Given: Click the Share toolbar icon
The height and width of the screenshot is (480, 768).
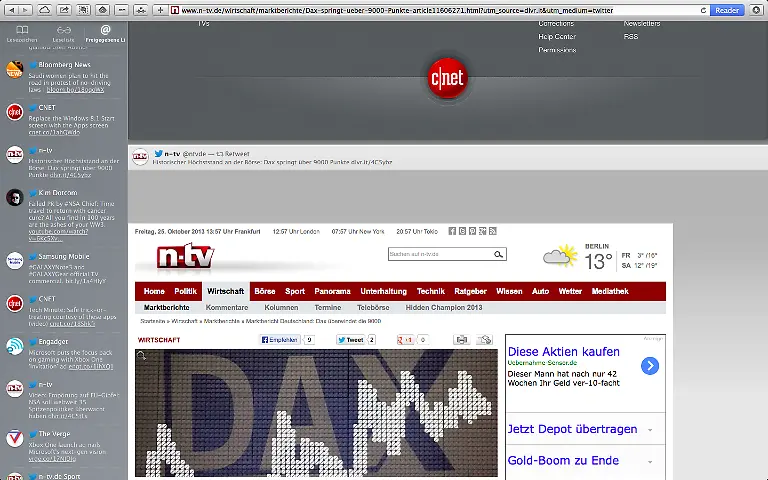Looking at the screenshot, I should [x=64, y=10].
